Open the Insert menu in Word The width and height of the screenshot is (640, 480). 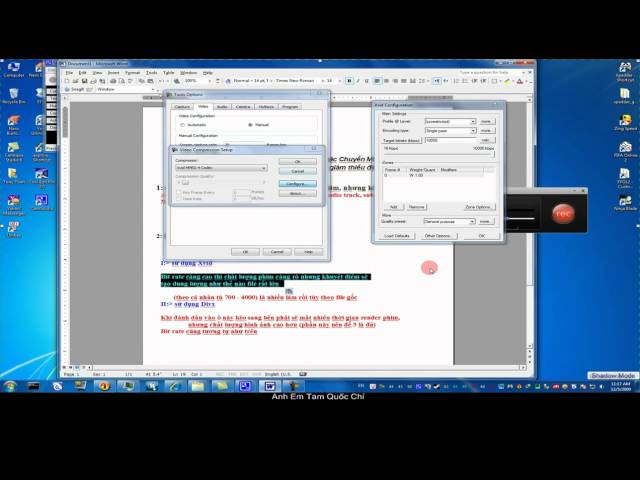(113, 73)
